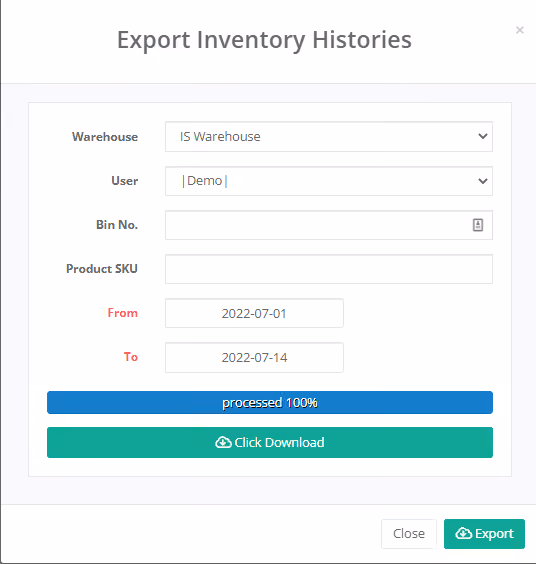Click the Warehouse label
The image size is (536, 564).
pos(105,137)
